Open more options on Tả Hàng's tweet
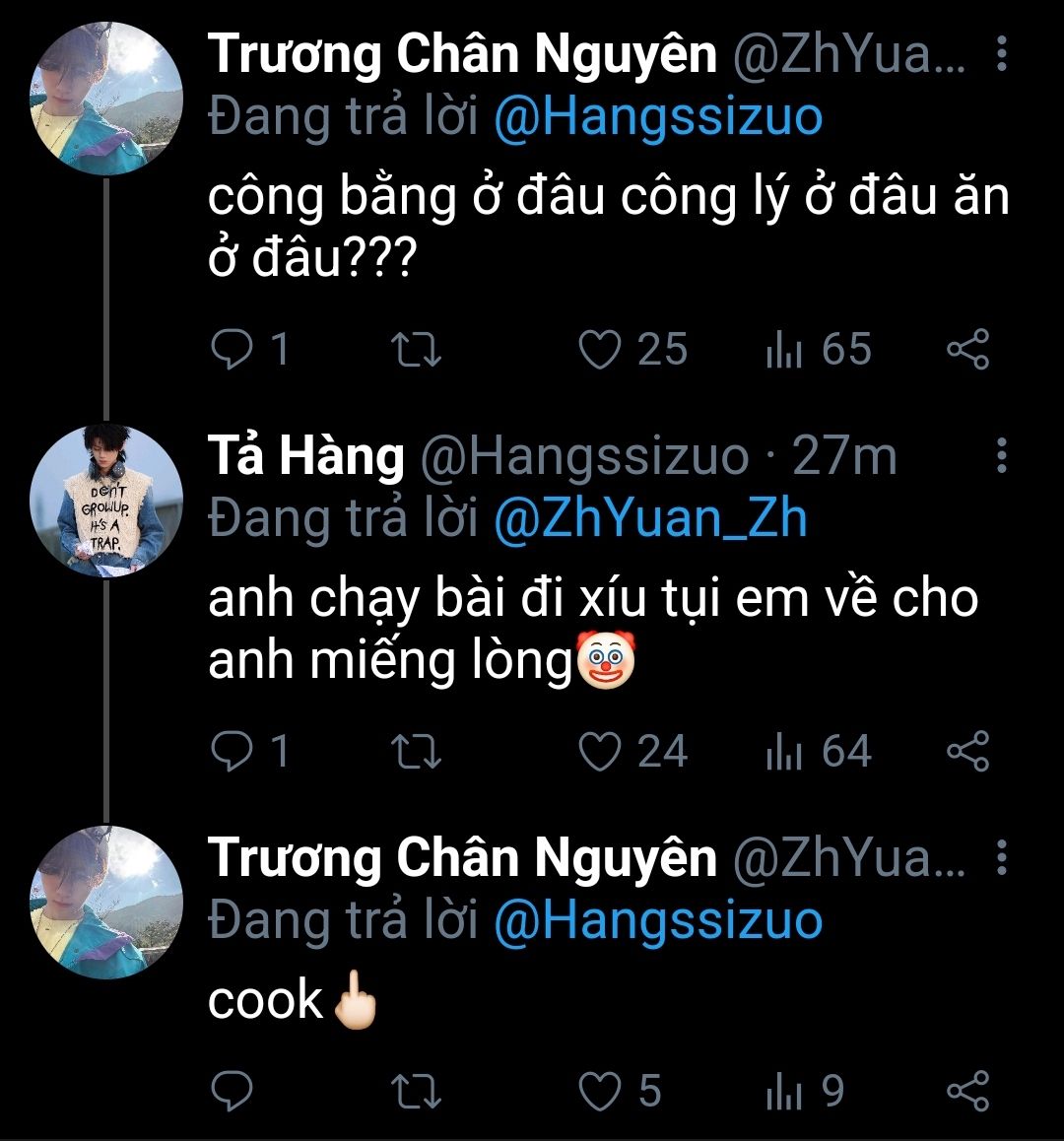1064x1141 pixels. (1002, 456)
